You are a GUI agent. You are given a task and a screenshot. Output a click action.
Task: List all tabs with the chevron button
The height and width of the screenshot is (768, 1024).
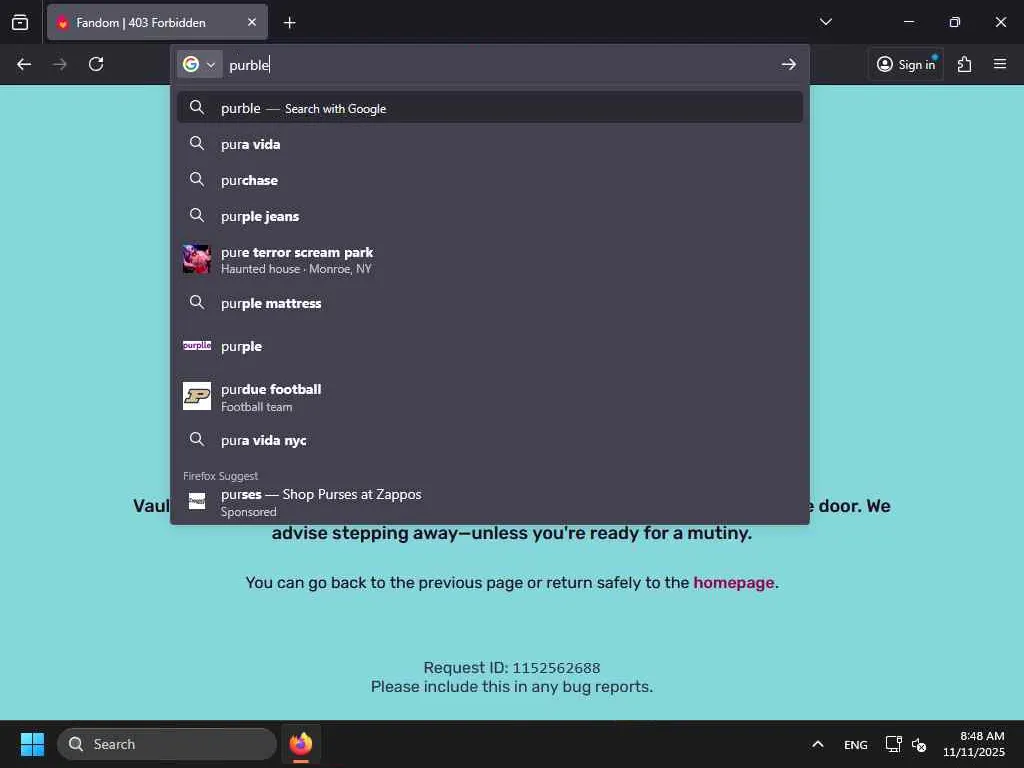825,22
